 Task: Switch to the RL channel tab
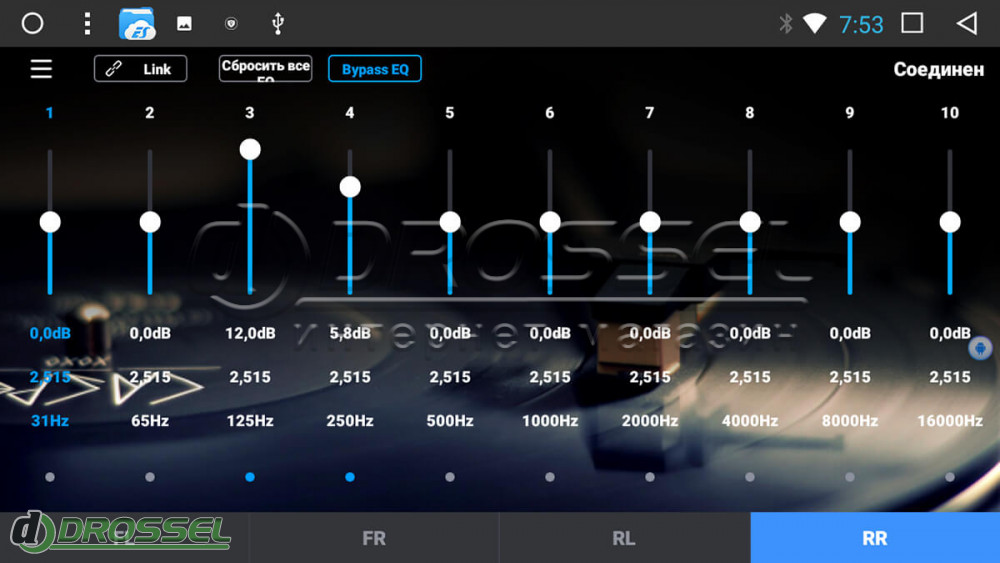[624, 539]
